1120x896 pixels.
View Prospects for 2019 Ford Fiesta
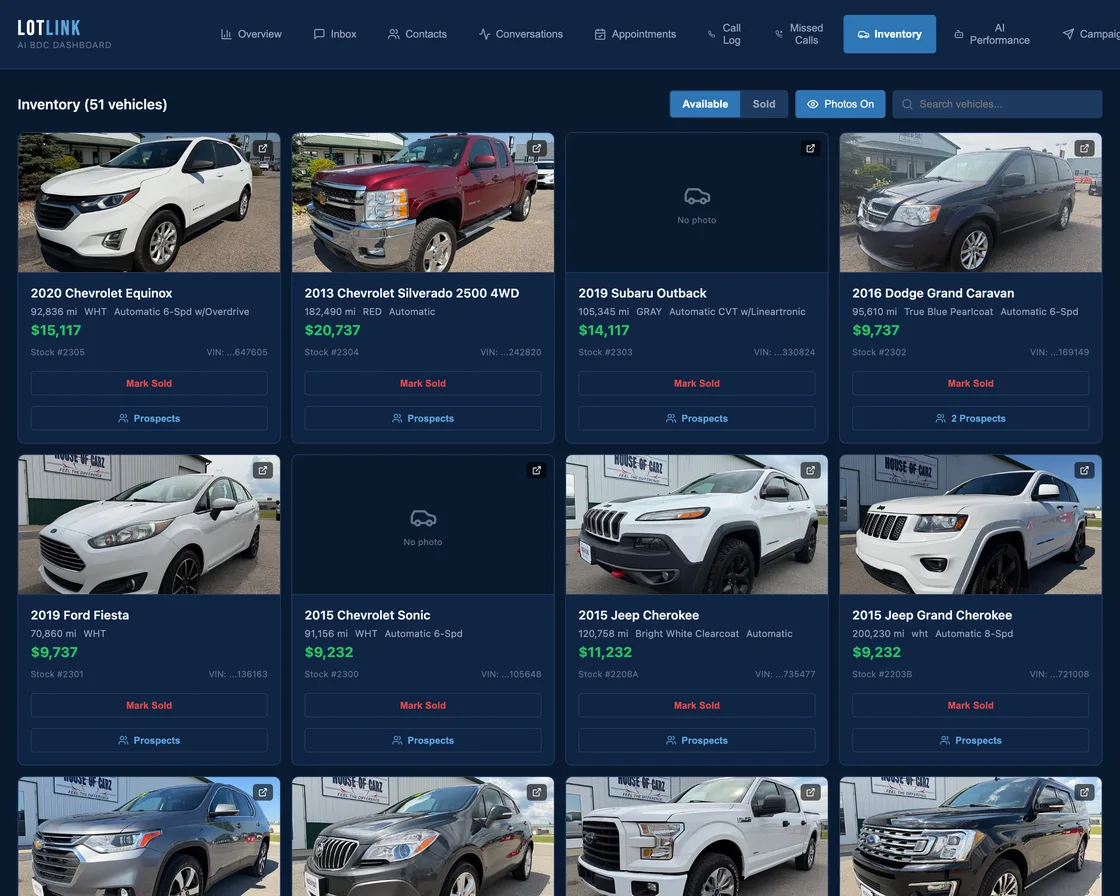pos(149,740)
